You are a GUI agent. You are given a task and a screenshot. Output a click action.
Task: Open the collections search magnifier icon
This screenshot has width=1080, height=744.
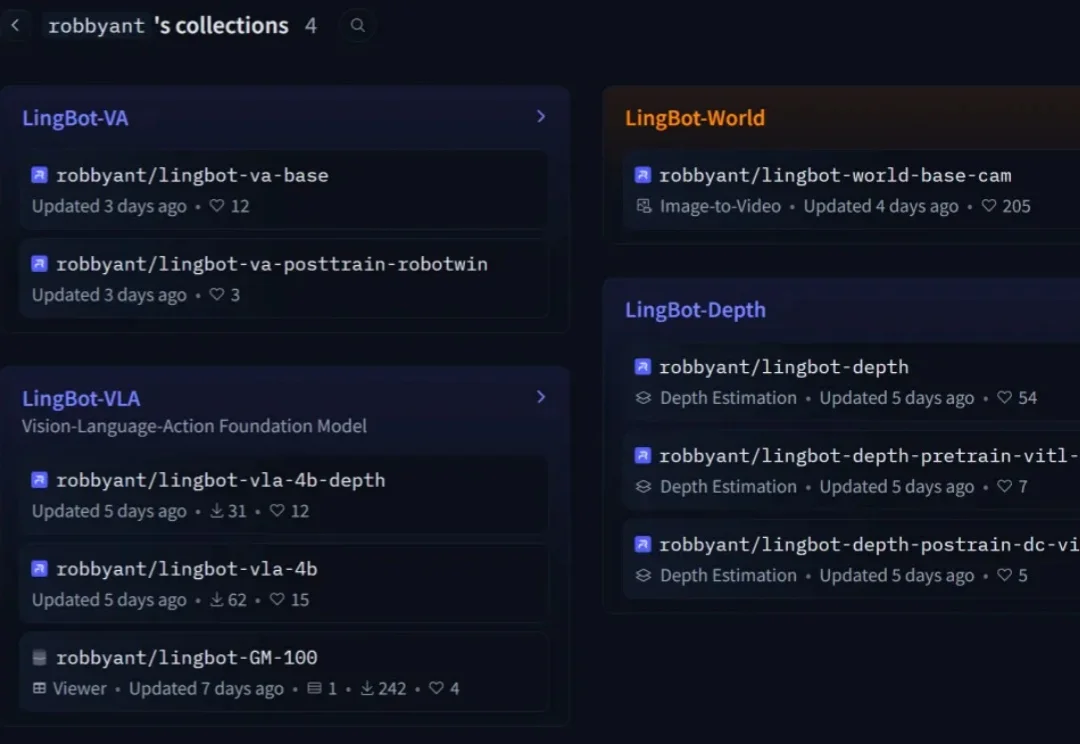tap(357, 26)
